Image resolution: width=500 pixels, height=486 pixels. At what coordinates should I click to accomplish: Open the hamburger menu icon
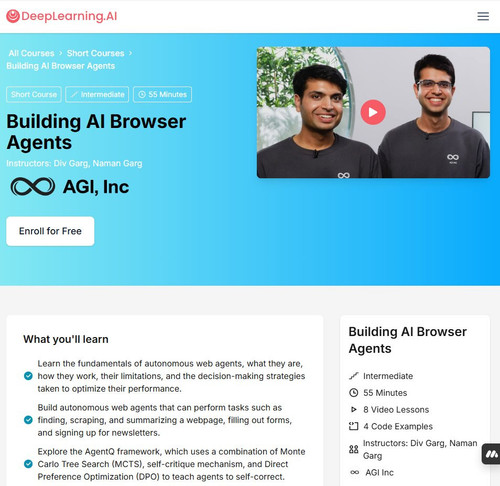pyautogui.click(x=483, y=16)
